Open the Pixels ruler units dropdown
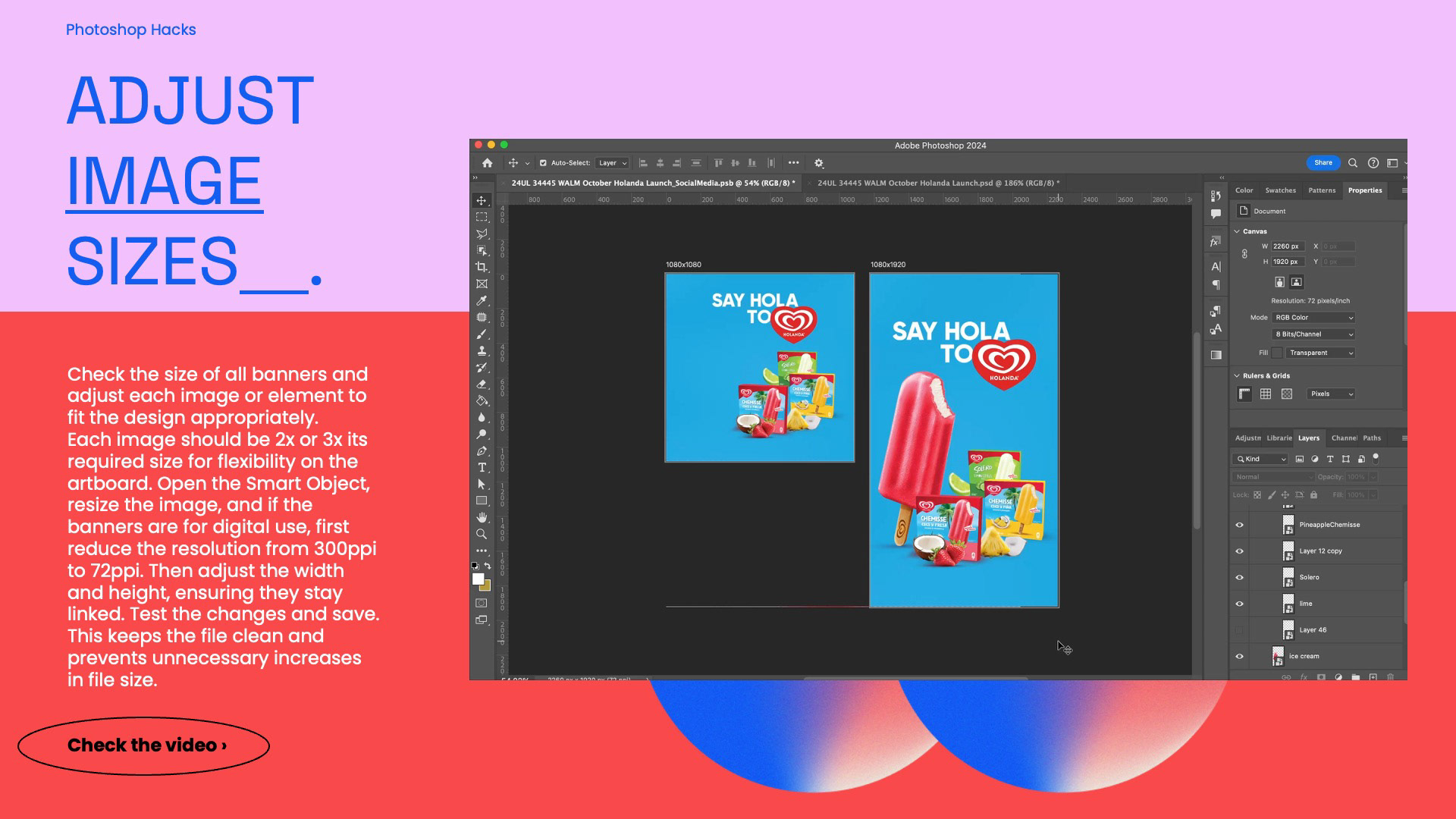The image size is (1456, 819). [x=1331, y=394]
